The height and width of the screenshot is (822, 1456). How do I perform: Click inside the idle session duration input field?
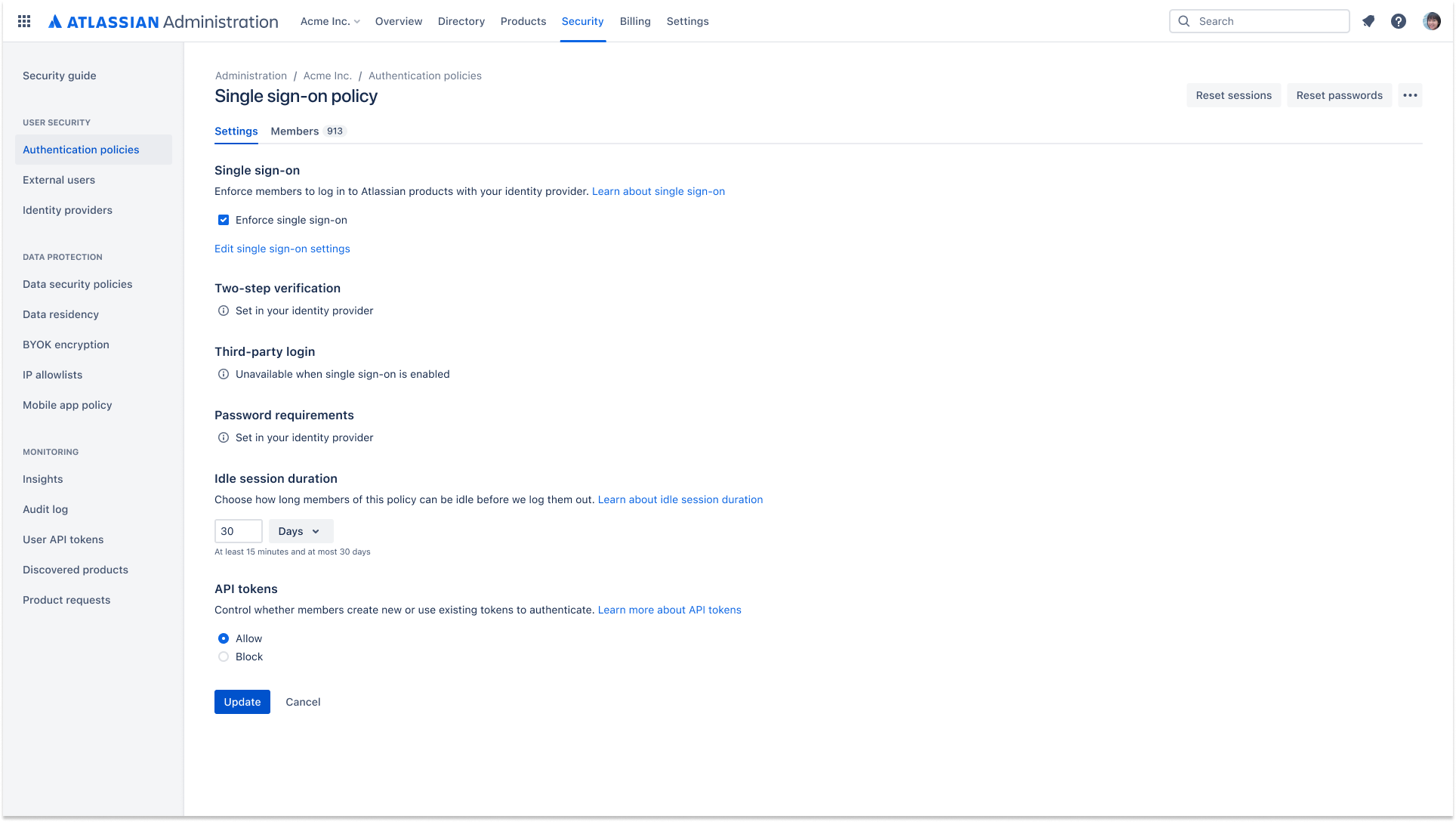238,530
